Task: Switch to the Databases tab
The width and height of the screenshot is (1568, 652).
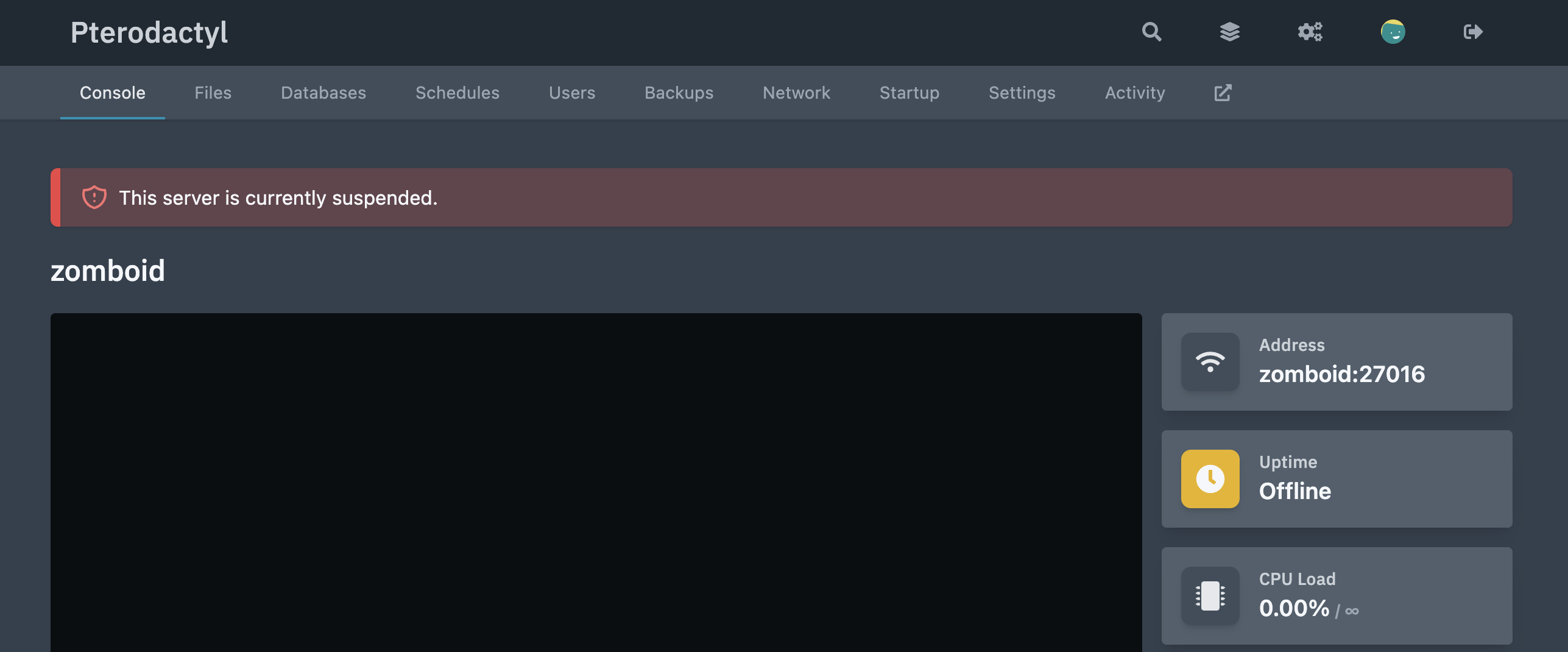Action: (323, 93)
